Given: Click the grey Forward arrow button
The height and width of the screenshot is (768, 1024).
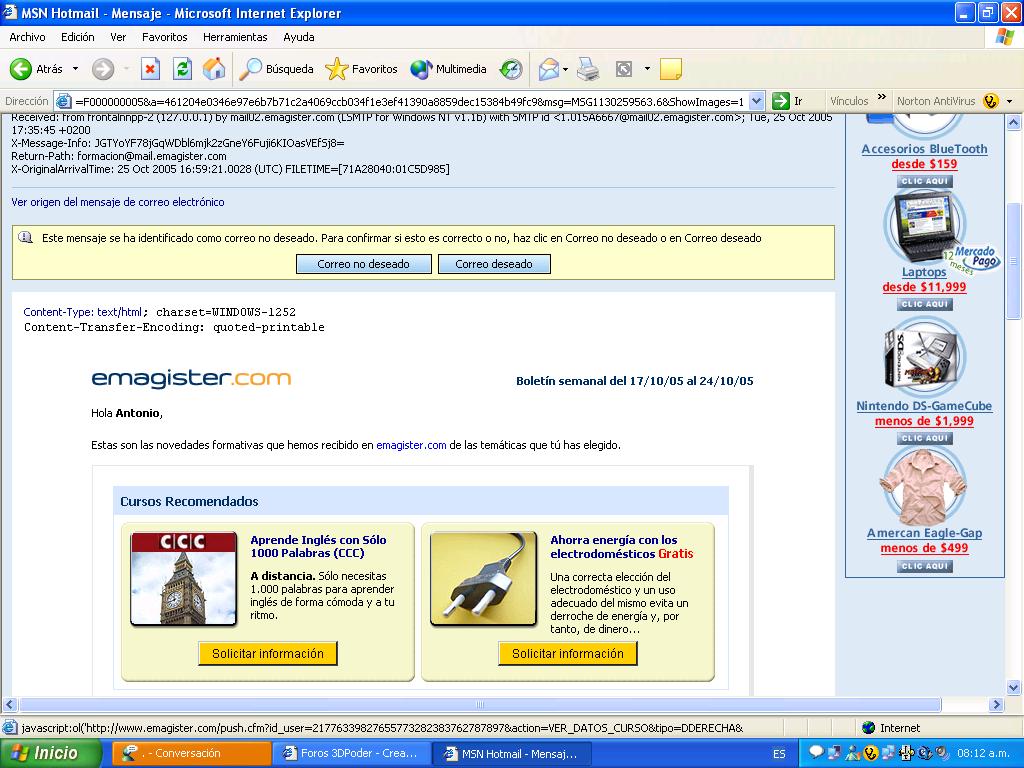Looking at the screenshot, I should tap(103, 69).
